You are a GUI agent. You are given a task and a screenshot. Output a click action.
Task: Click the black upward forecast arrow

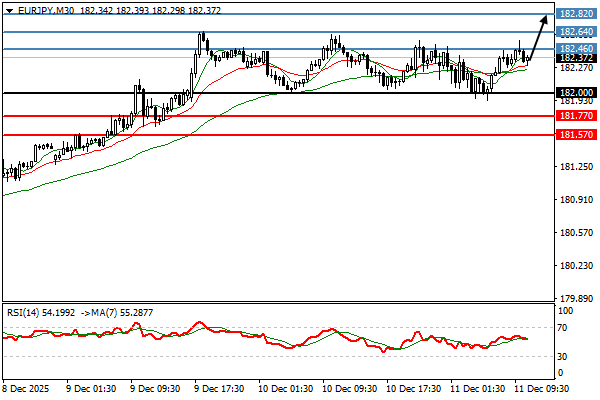coord(539,36)
